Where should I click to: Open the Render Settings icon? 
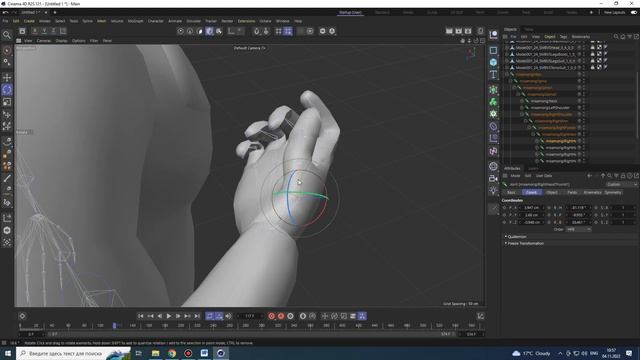468,31
